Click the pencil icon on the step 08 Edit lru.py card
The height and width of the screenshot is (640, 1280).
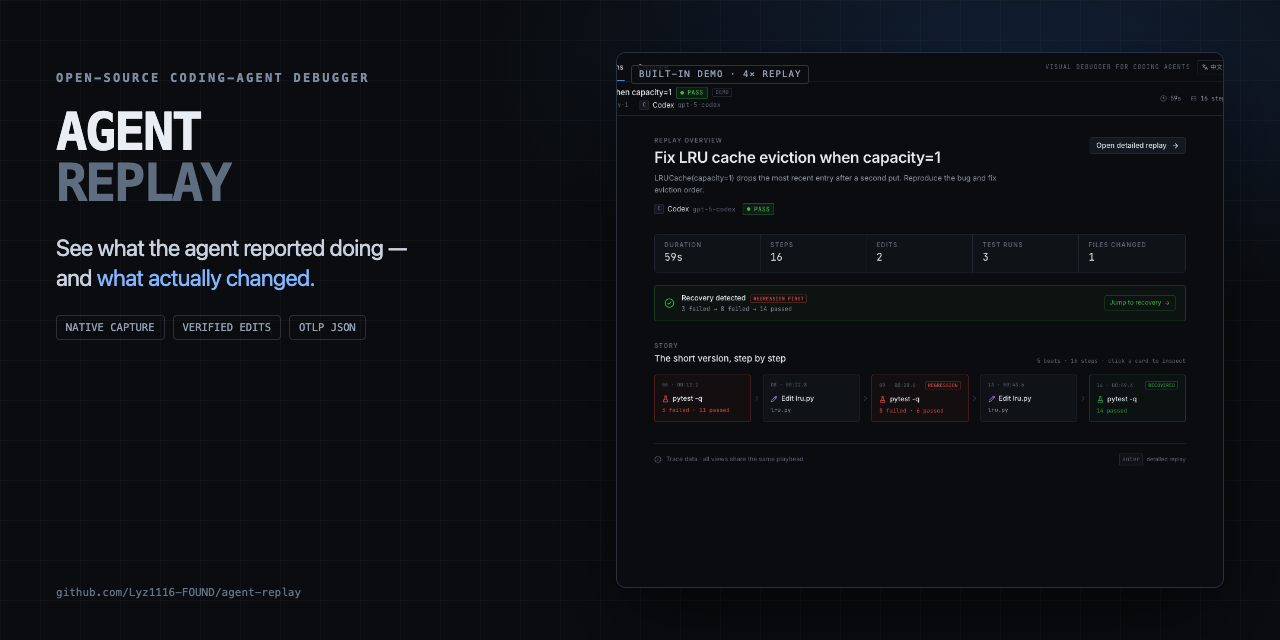774,399
